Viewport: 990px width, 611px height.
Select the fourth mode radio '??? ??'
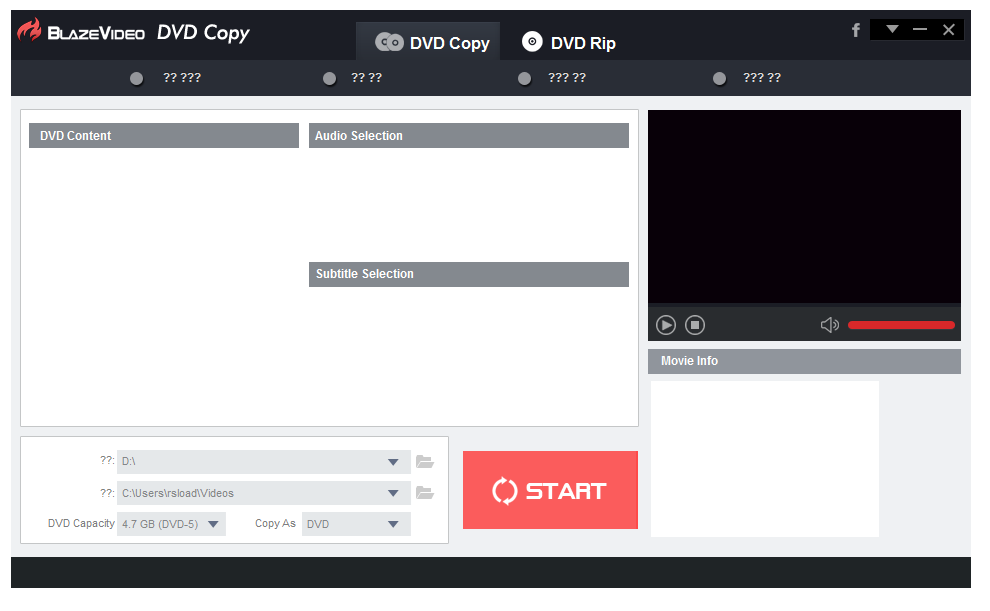point(719,78)
